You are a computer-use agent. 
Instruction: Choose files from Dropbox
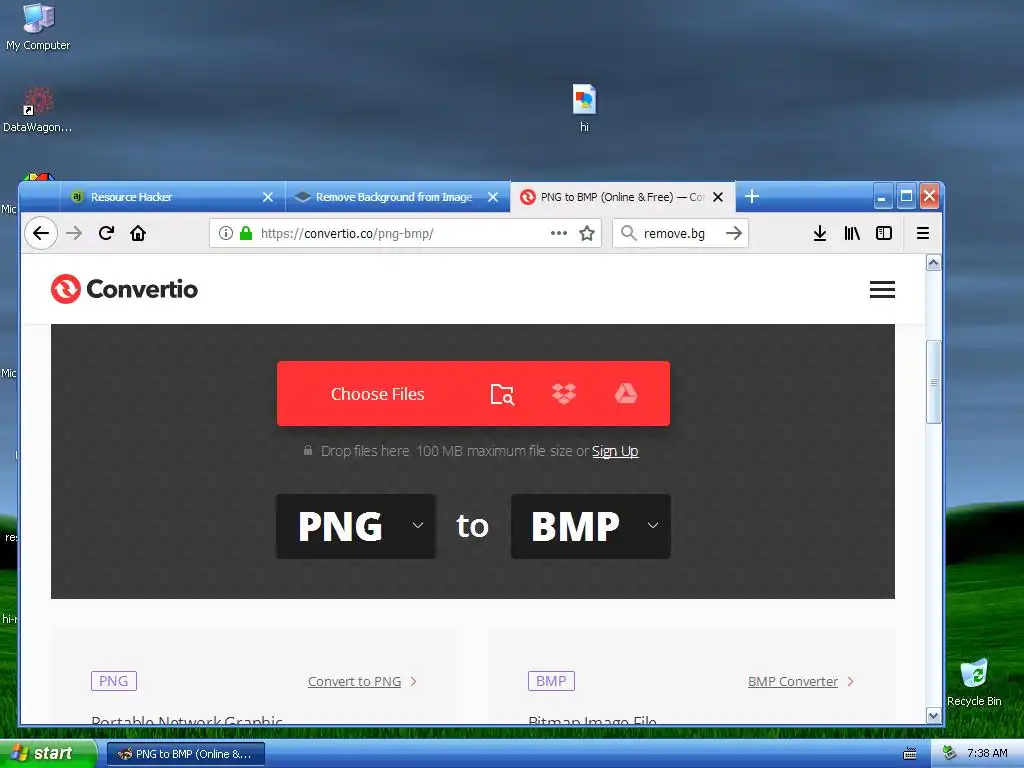coord(564,394)
